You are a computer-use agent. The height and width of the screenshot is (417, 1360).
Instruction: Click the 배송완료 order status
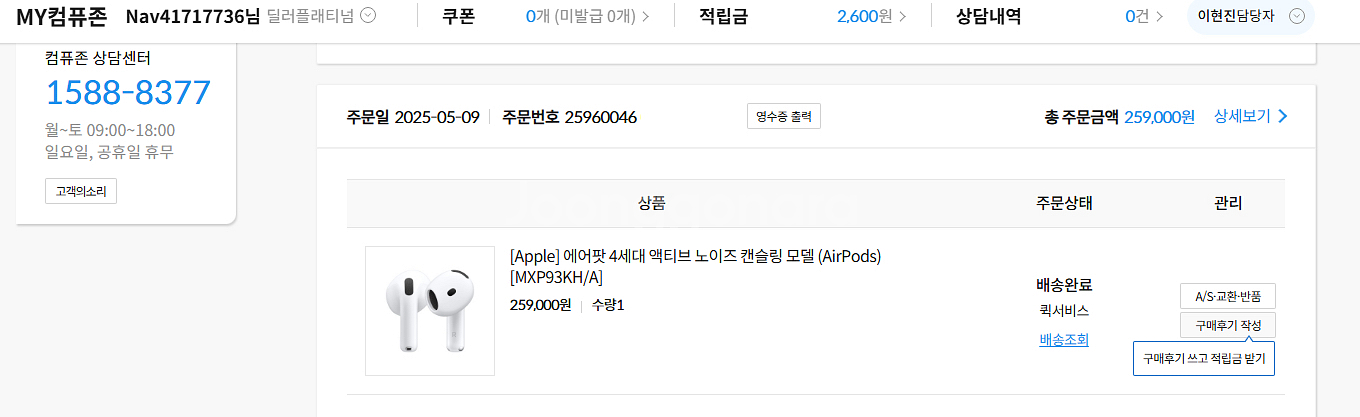coord(1064,285)
